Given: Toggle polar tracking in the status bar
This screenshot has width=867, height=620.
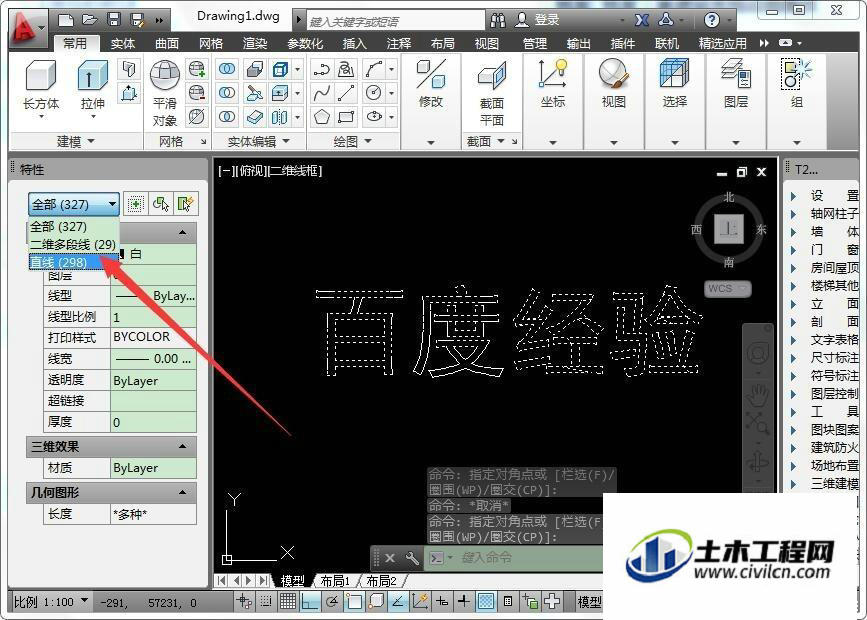Looking at the screenshot, I should click(332, 601).
